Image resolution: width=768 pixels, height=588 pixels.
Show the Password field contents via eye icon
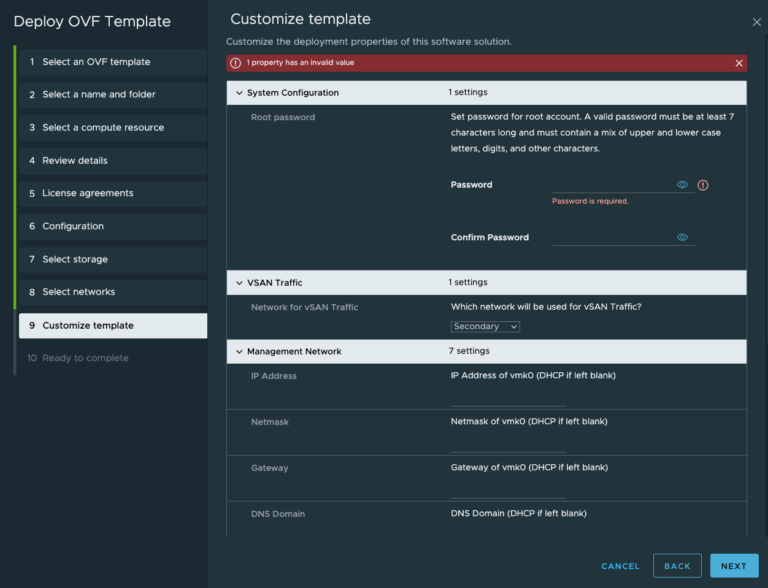[x=682, y=185]
